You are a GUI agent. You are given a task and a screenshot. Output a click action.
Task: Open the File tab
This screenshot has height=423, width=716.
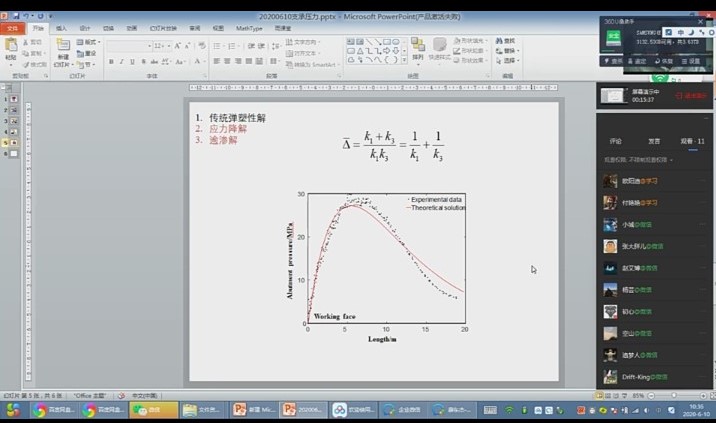(x=13, y=28)
